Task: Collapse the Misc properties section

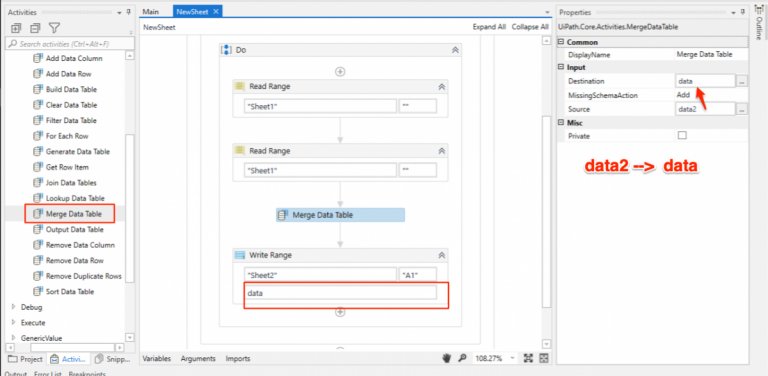Action: pos(561,123)
